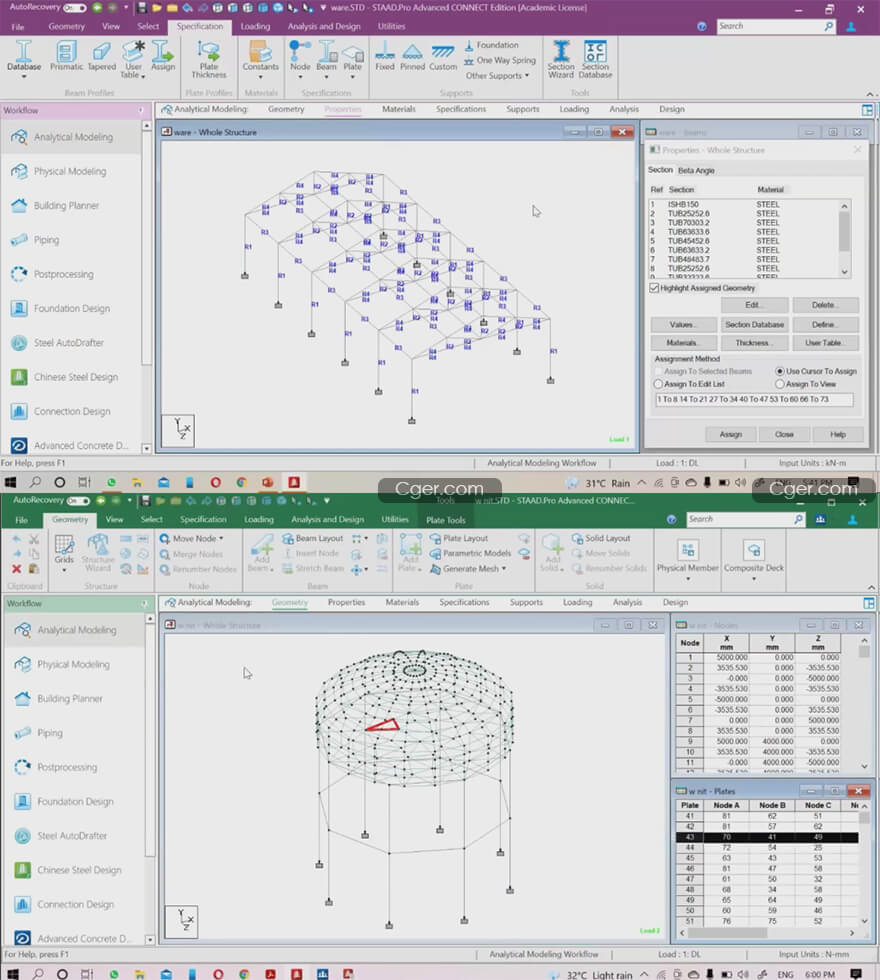Click Plate Layout in the Geometry ribbon
This screenshot has width=880, height=980.
pyautogui.click(x=459, y=538)
